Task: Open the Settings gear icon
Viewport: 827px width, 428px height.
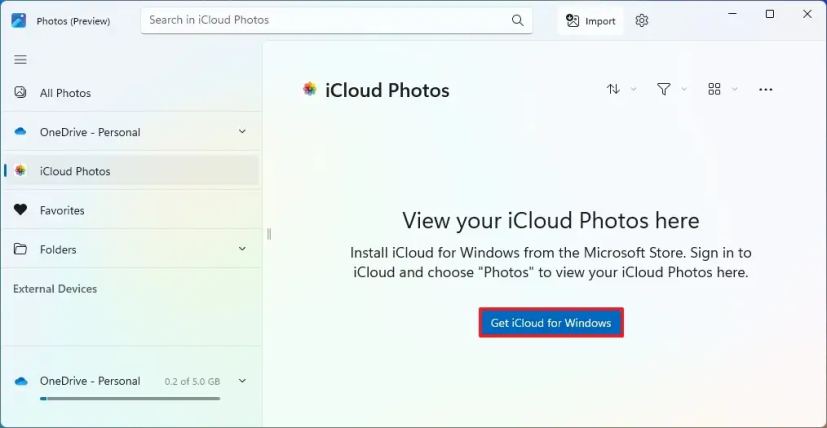Action: click(x=642, y=20)
